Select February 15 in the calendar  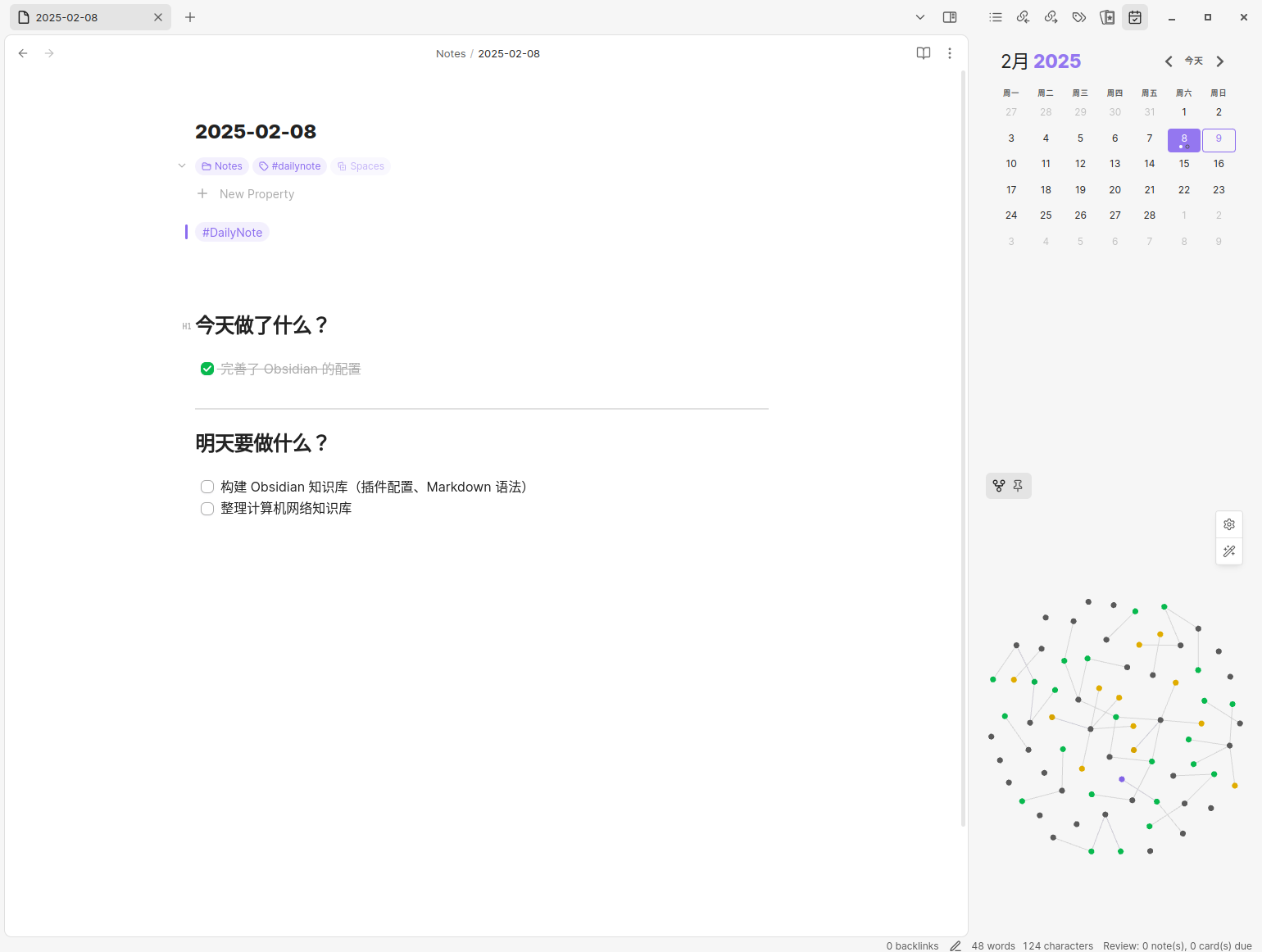1184,164
